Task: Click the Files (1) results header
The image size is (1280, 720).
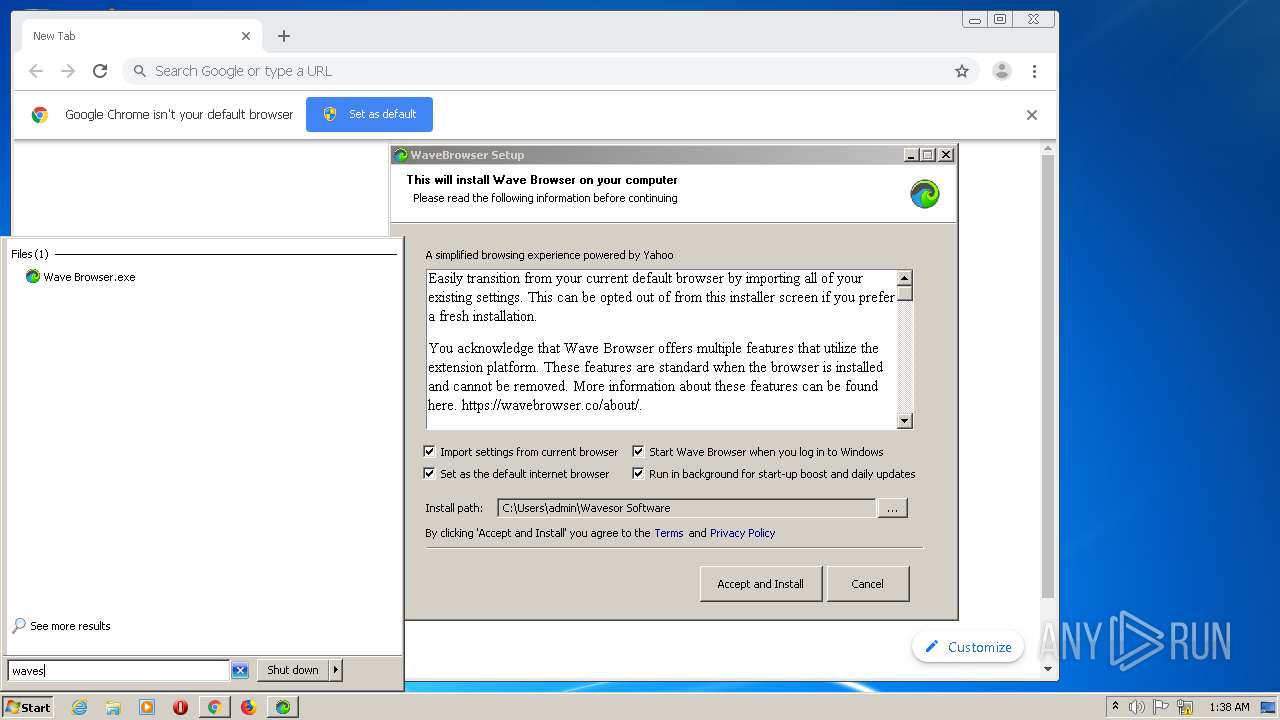Action: click(30, 254)
